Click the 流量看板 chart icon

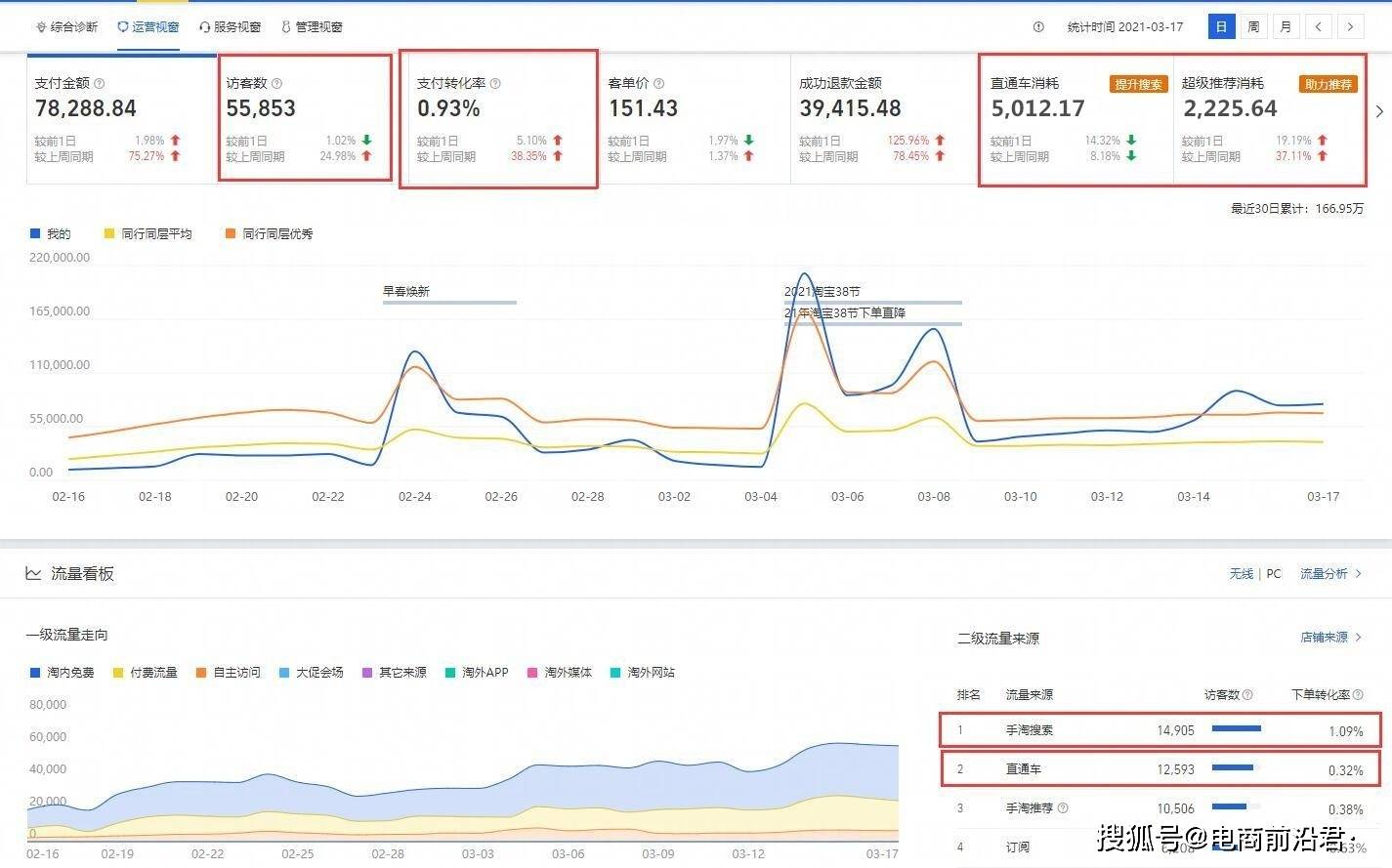click(x=33, y=574)
